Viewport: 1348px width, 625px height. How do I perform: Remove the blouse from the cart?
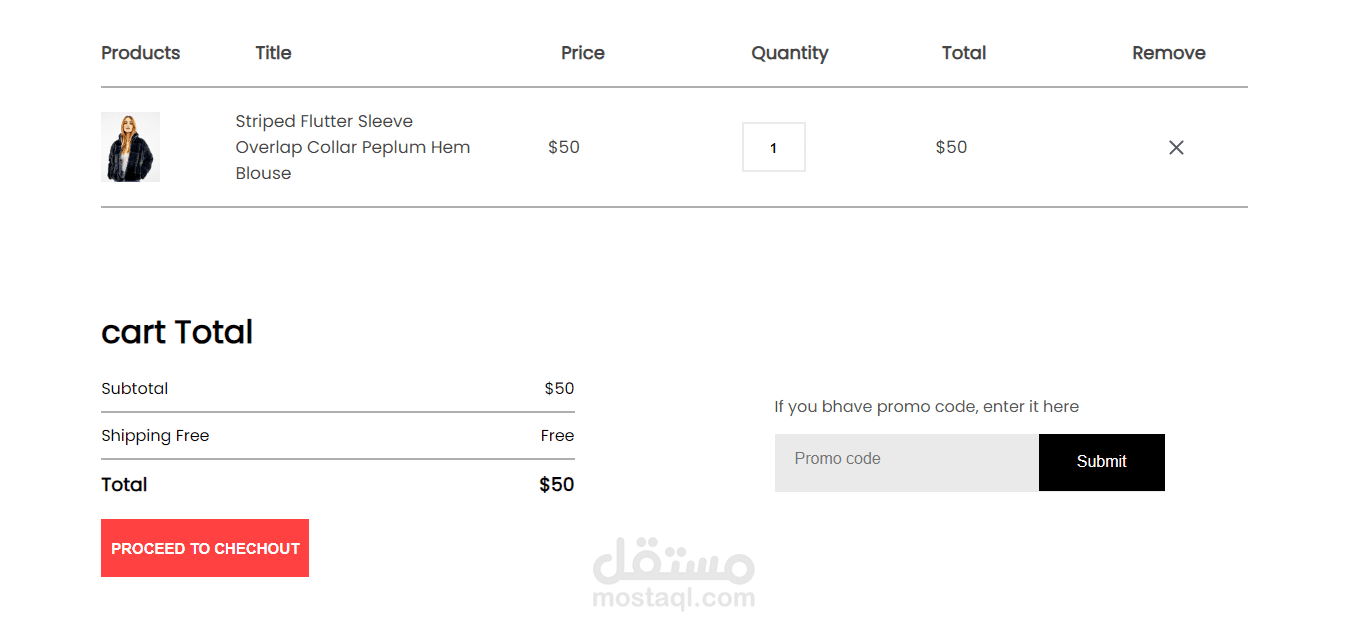point(1176,148)
